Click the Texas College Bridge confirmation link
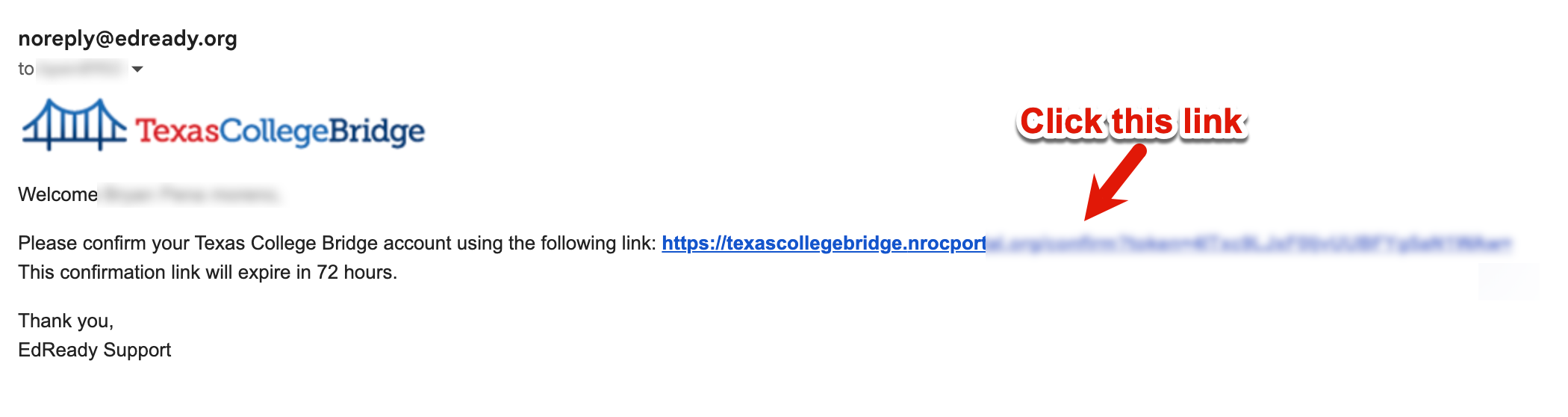The image size is (1568, 417). pos(823,244)
